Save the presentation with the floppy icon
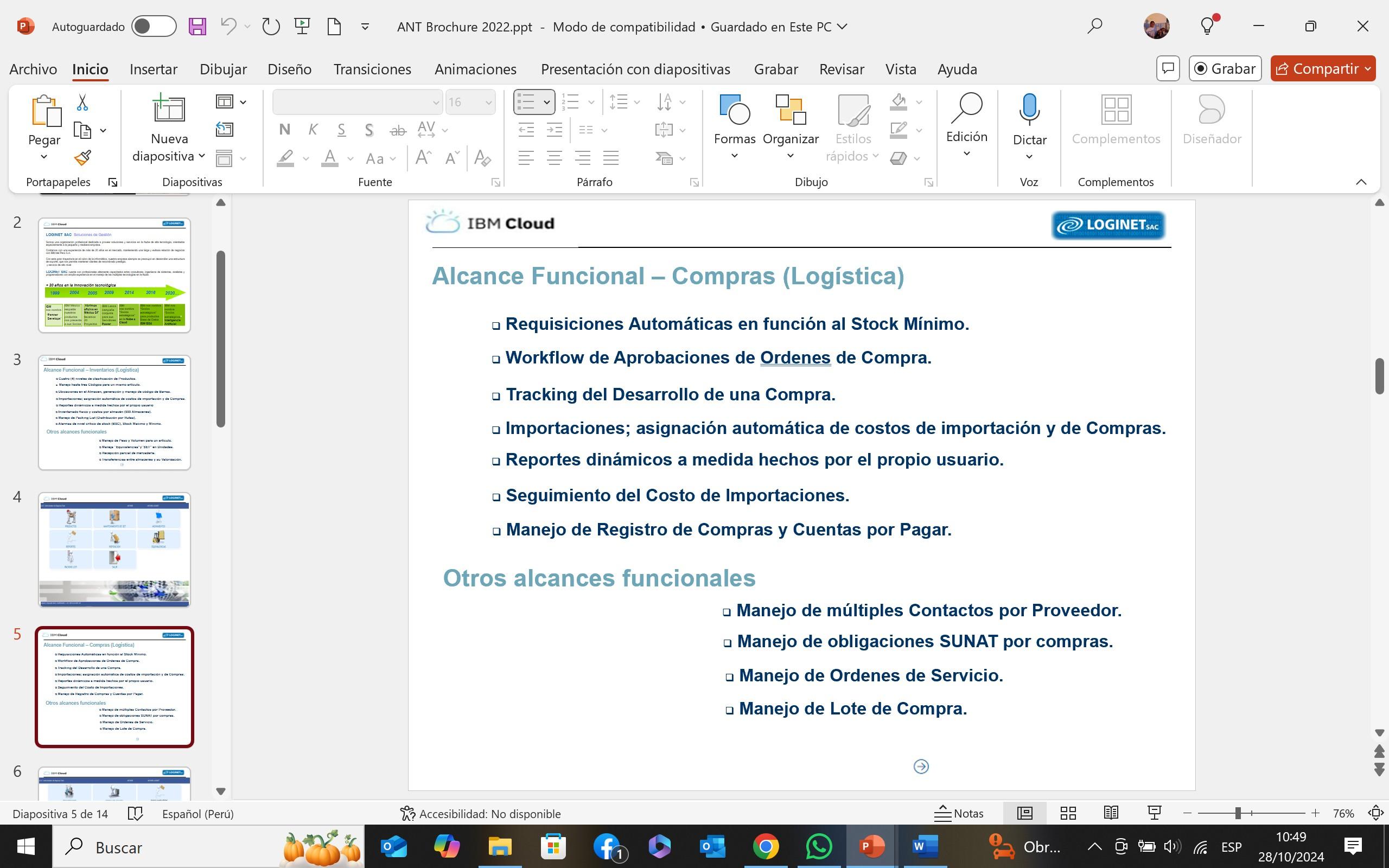 [x=197, y=27]
